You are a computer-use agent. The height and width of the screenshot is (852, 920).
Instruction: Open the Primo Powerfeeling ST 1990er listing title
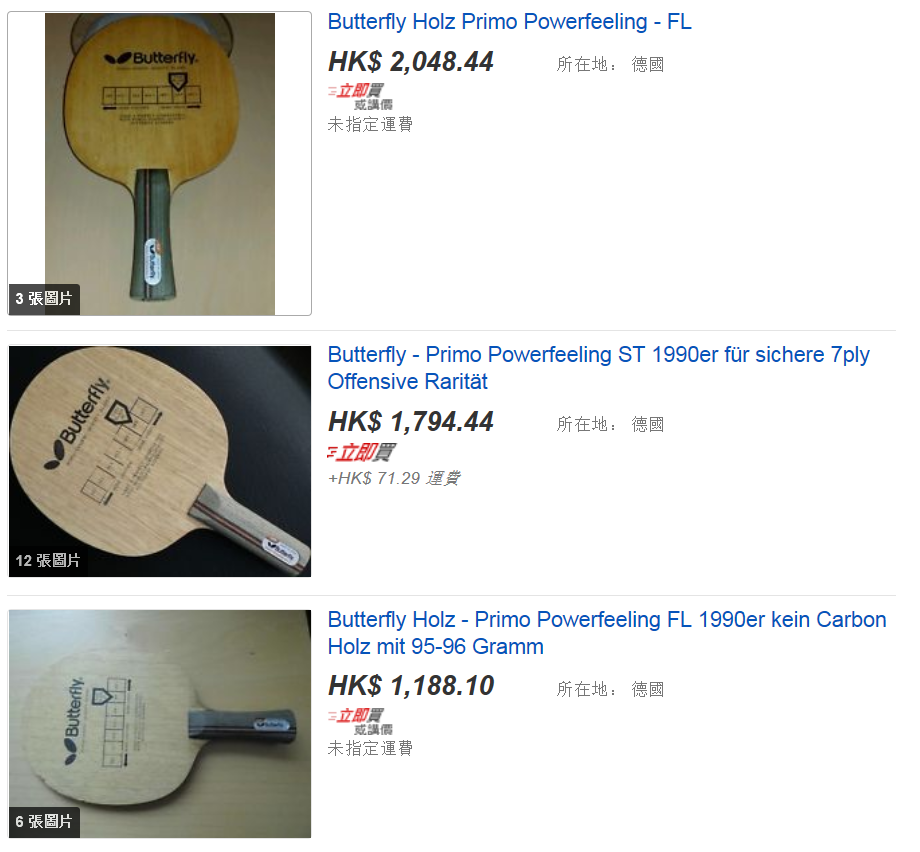pyautogui.click(x=598, y=368)
